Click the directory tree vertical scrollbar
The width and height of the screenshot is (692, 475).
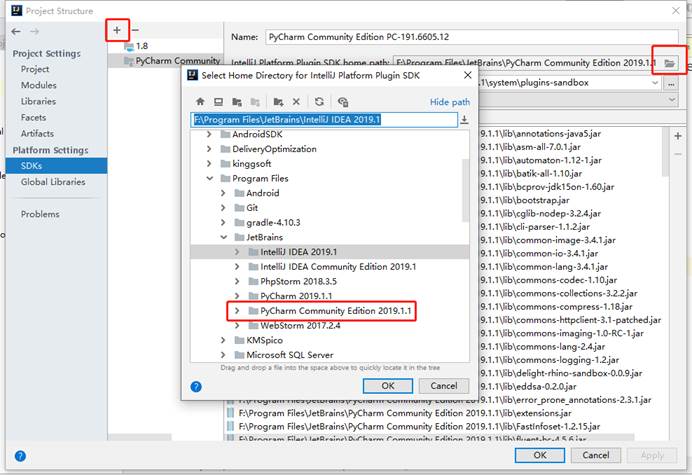point(465,190)
